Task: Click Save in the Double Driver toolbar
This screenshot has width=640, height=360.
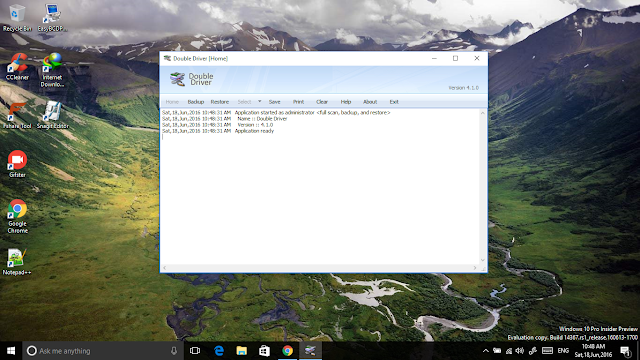Action: click(274, 102)
